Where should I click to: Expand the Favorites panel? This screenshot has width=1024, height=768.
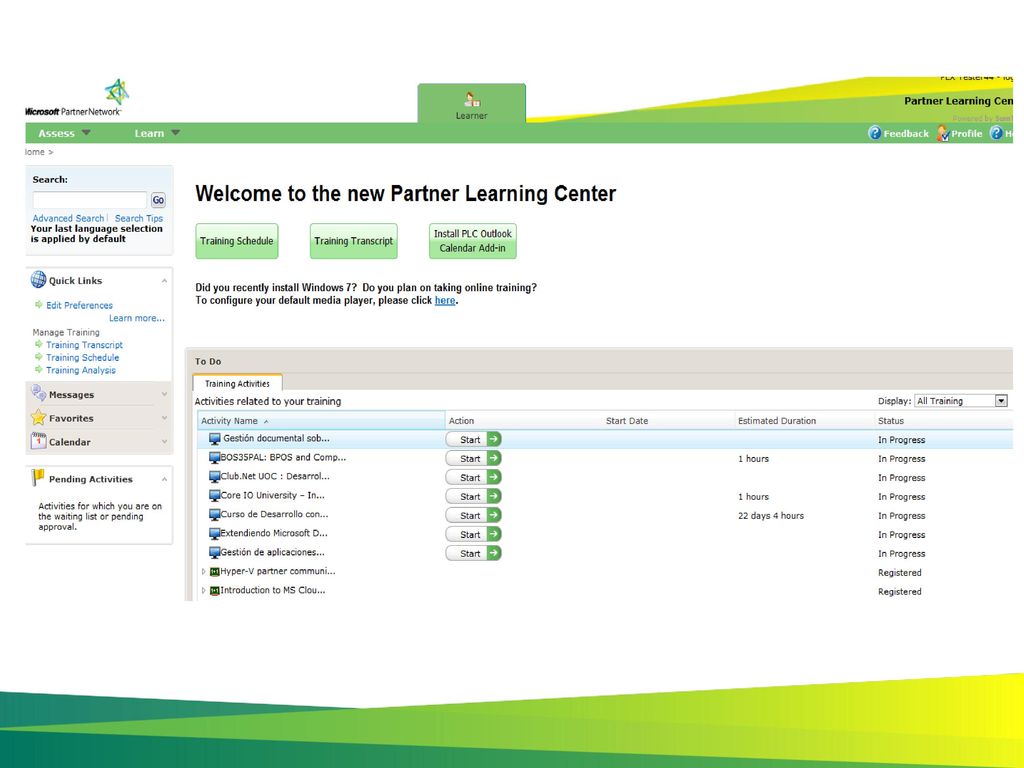click(165, 418)
